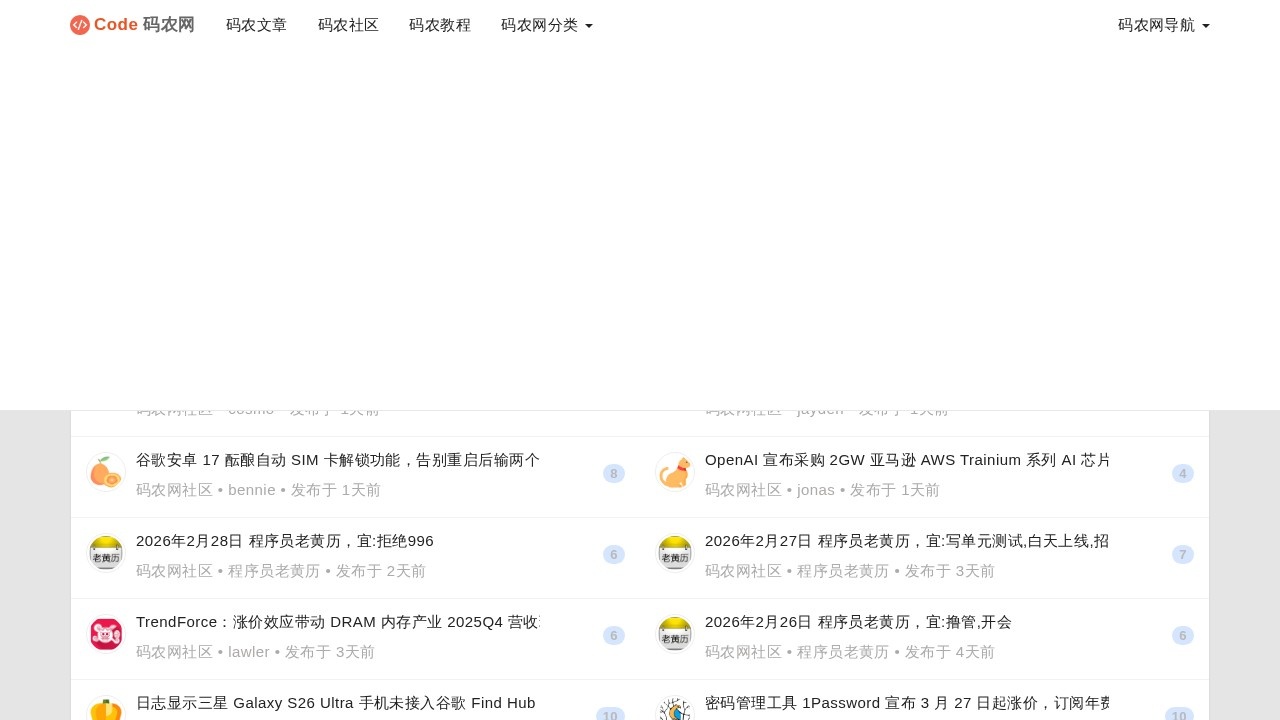Click the 程序员老黄历 category link under the Feb 27 post
The width and height of the screenshot is (1280, 720).
click(x=844, y=571)
